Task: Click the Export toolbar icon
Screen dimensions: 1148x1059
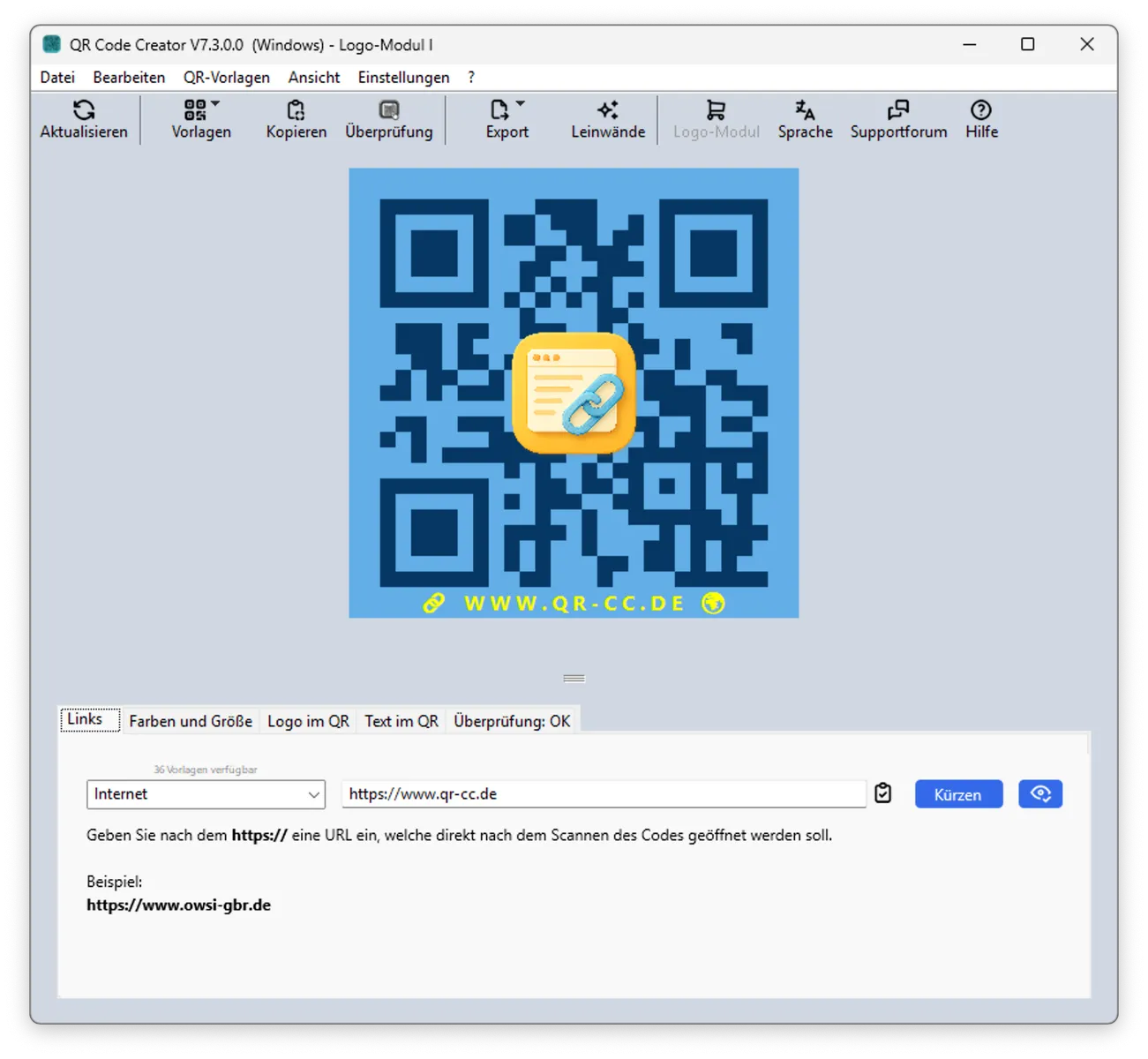Action: (x=499, y=110)
